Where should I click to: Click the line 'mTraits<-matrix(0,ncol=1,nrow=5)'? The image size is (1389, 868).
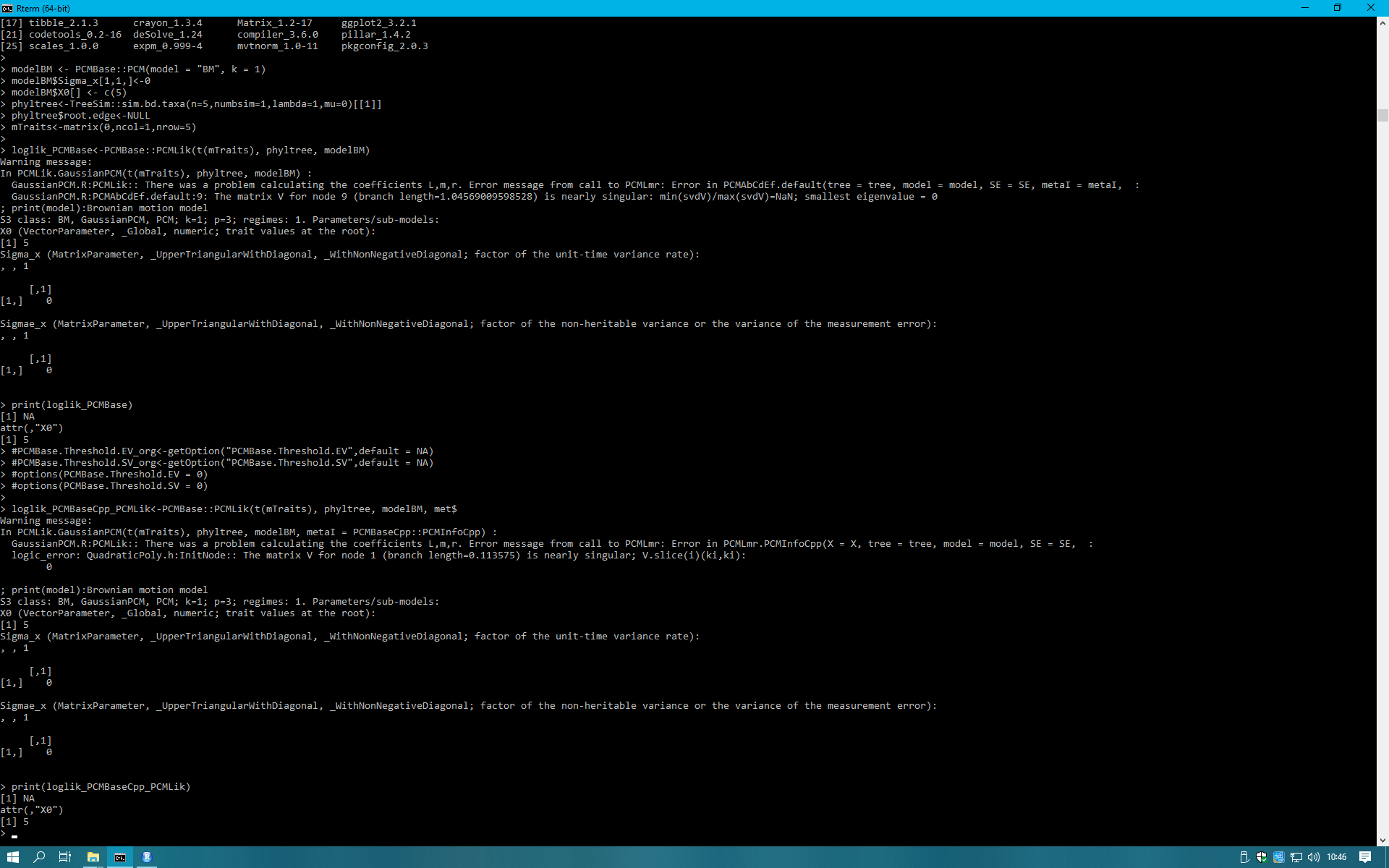(103, 127)
